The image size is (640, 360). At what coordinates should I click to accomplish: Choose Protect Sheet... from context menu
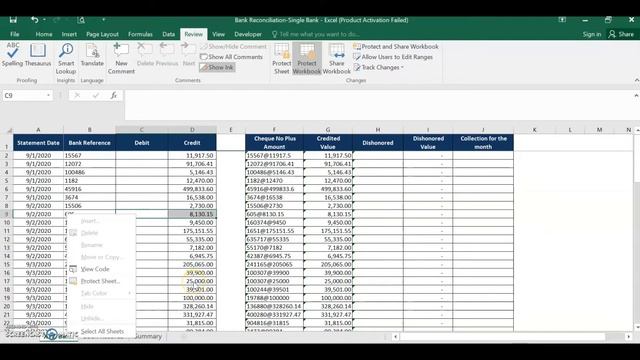click(x=100, y=281)
